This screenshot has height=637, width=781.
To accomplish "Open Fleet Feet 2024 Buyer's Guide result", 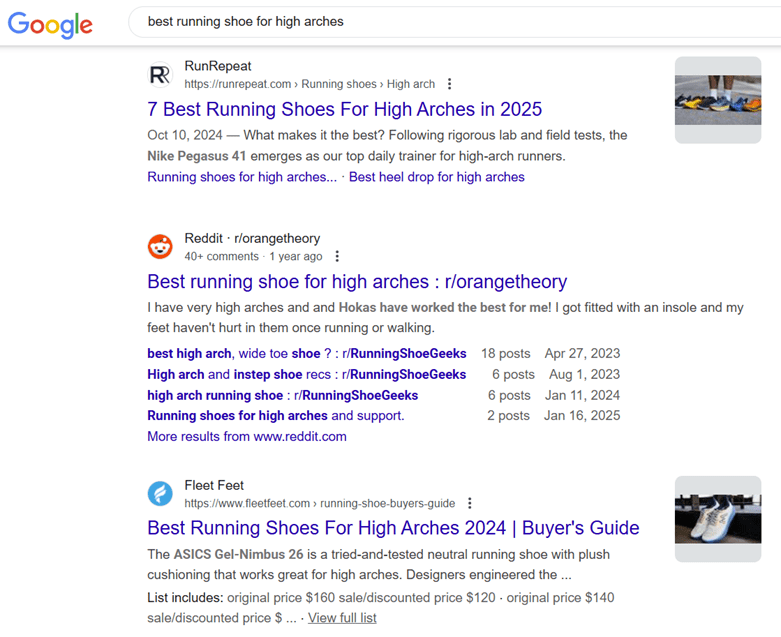I will (x=393, y=527).
